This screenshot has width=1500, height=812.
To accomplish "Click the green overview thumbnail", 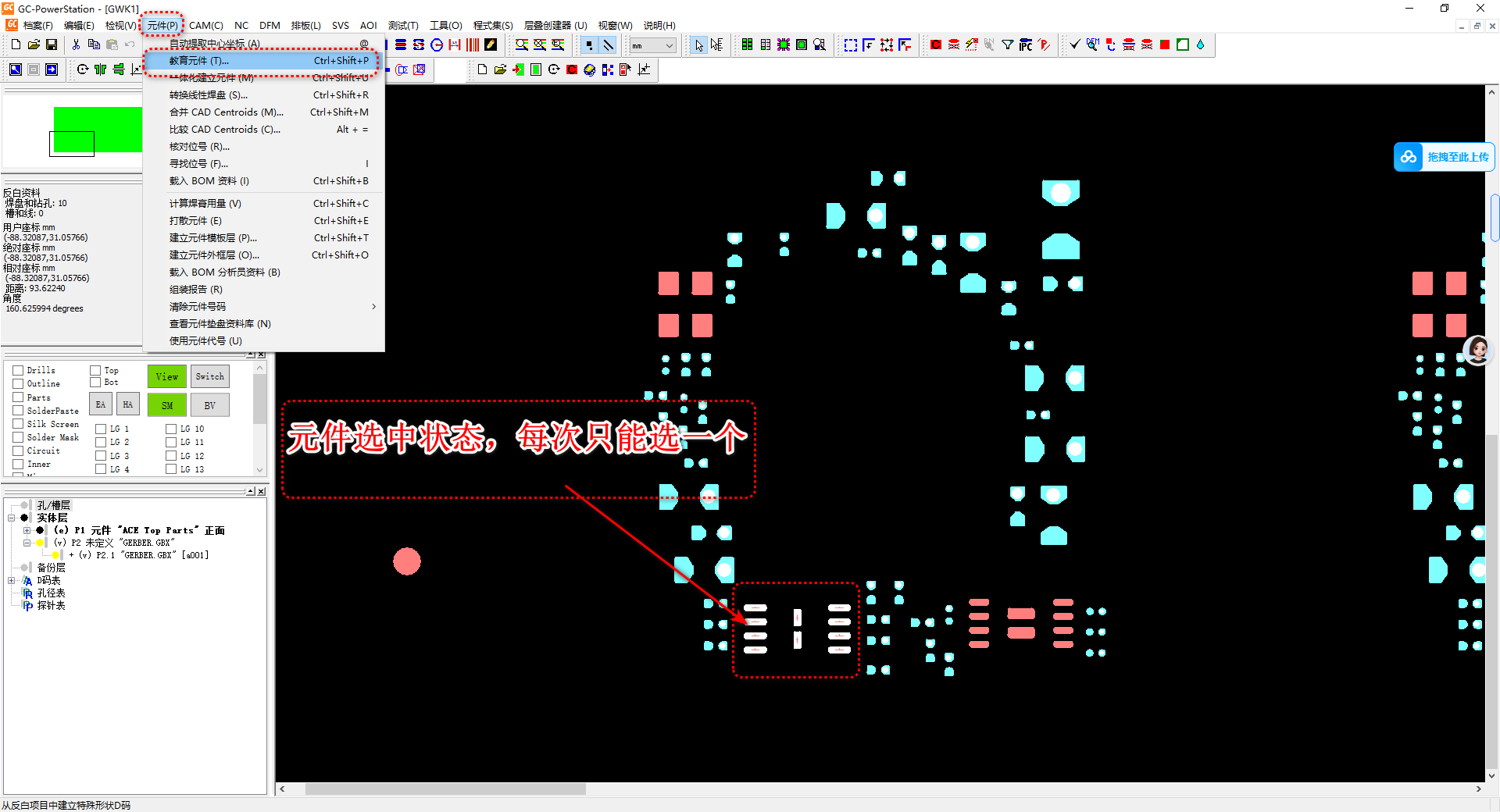I will [x=98, y=130].
